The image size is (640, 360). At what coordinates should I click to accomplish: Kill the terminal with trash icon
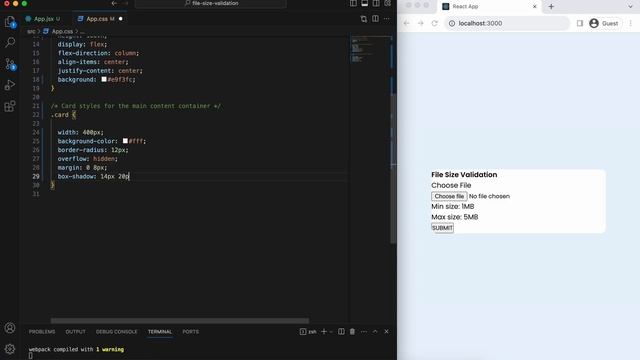click(352, 331)
